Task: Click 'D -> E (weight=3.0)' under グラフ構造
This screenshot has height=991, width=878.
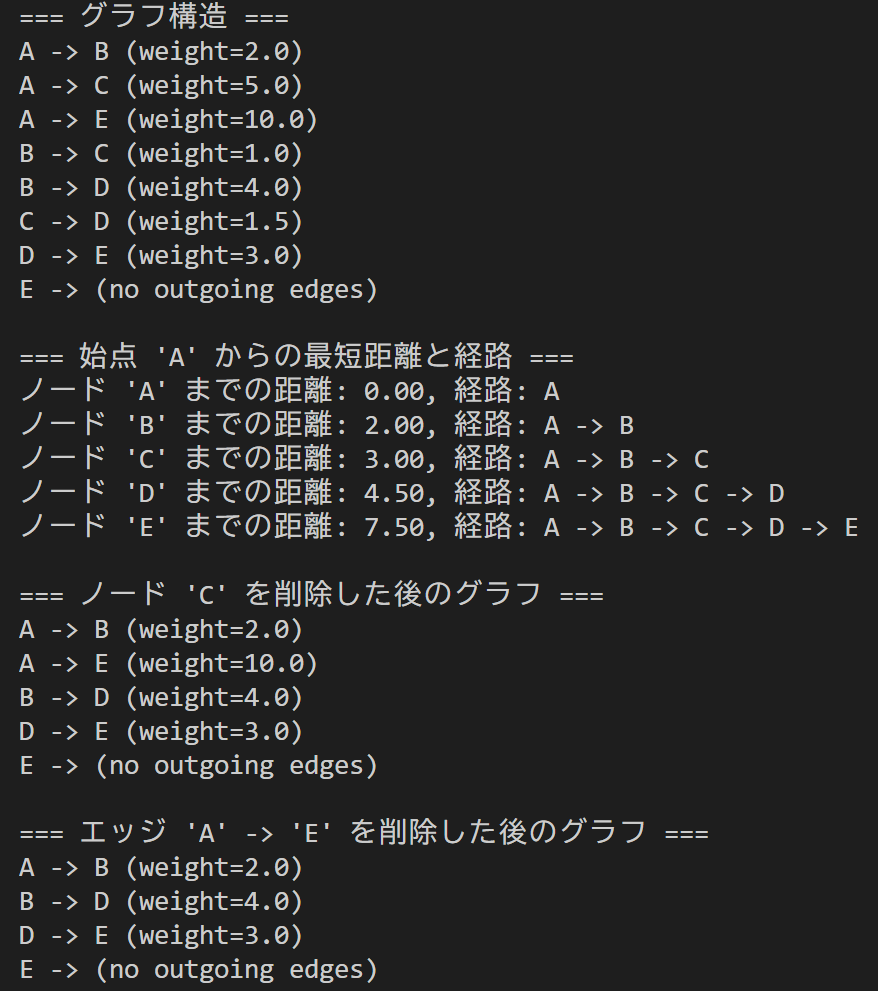Action: point(160,255)
